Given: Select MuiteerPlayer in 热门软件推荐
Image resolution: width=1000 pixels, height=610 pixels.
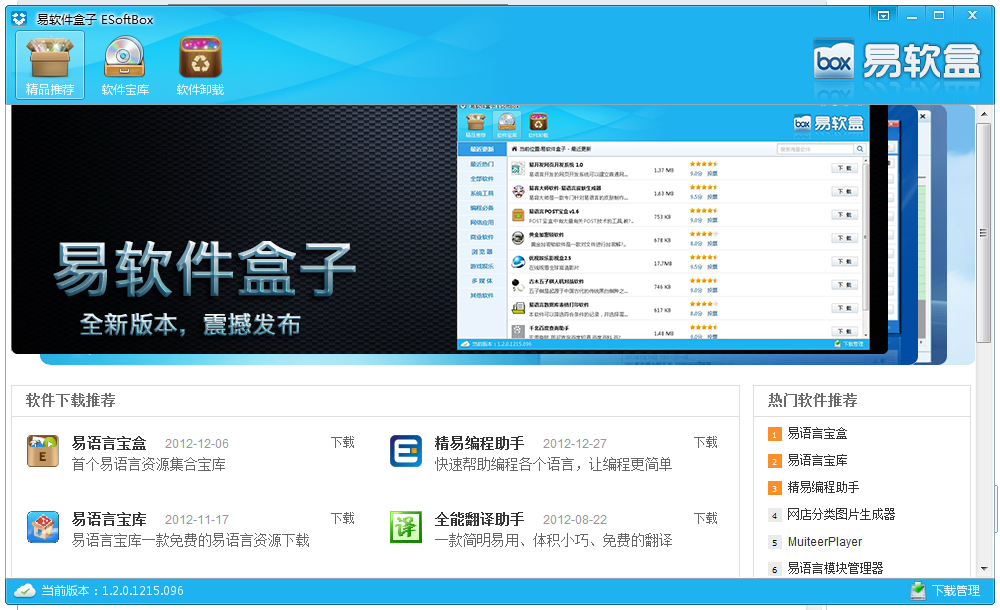Looking at the screenshot, I should click(x=825, y=542).
